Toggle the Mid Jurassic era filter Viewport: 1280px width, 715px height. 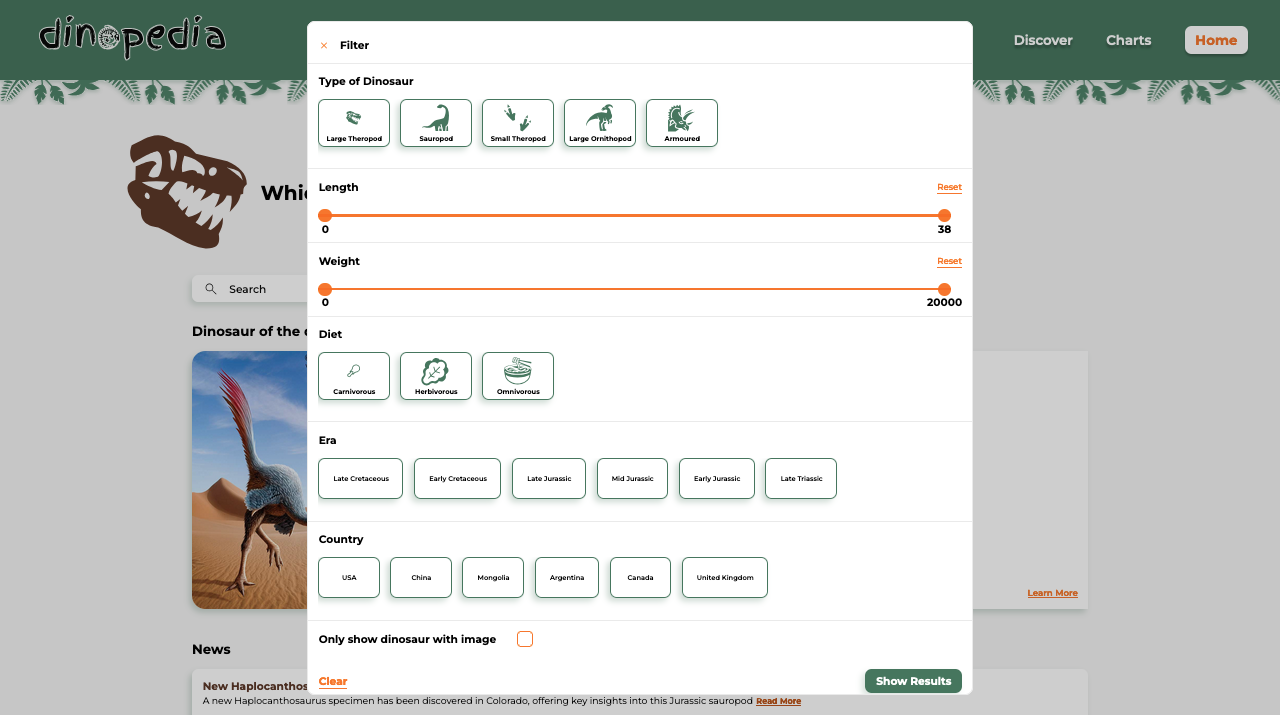632,479
